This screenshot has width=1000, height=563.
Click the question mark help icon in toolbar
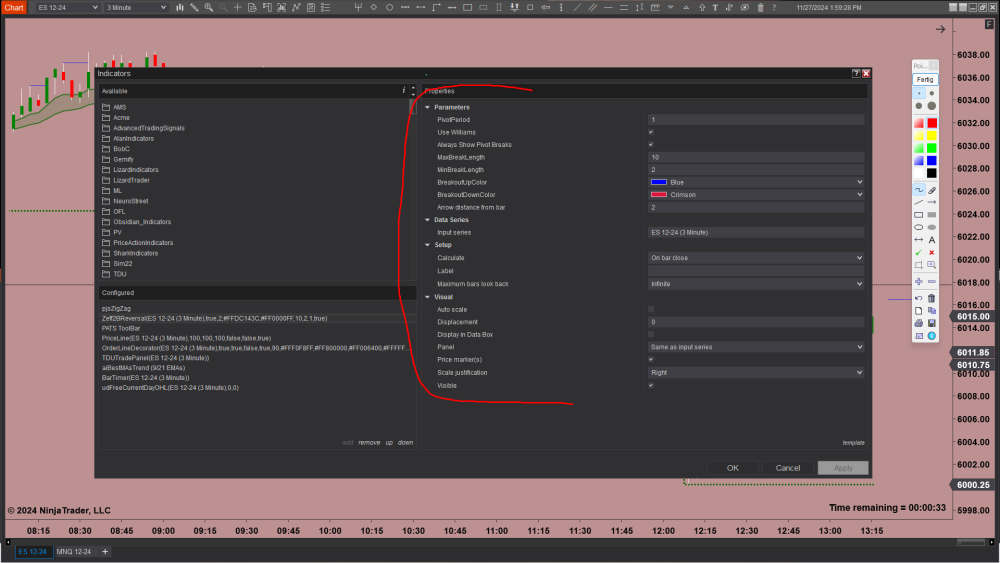774,8
